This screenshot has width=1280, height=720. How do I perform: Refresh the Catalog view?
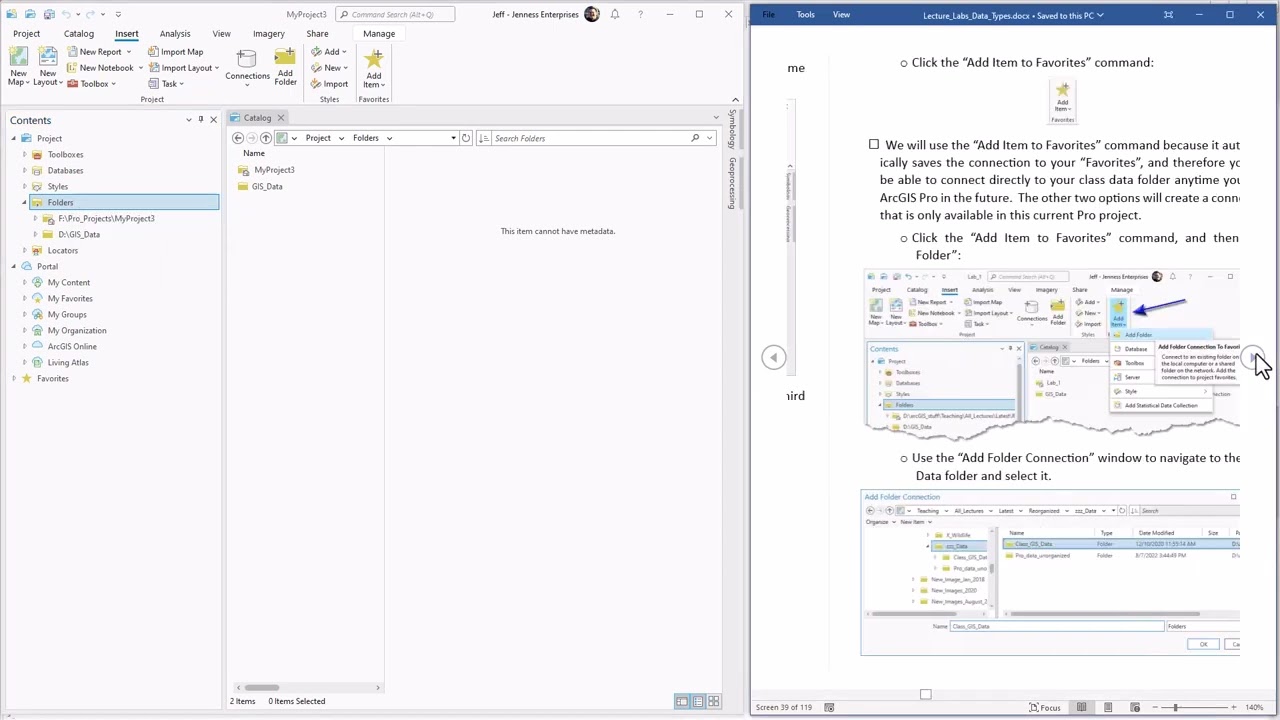(x=466, y=138)
